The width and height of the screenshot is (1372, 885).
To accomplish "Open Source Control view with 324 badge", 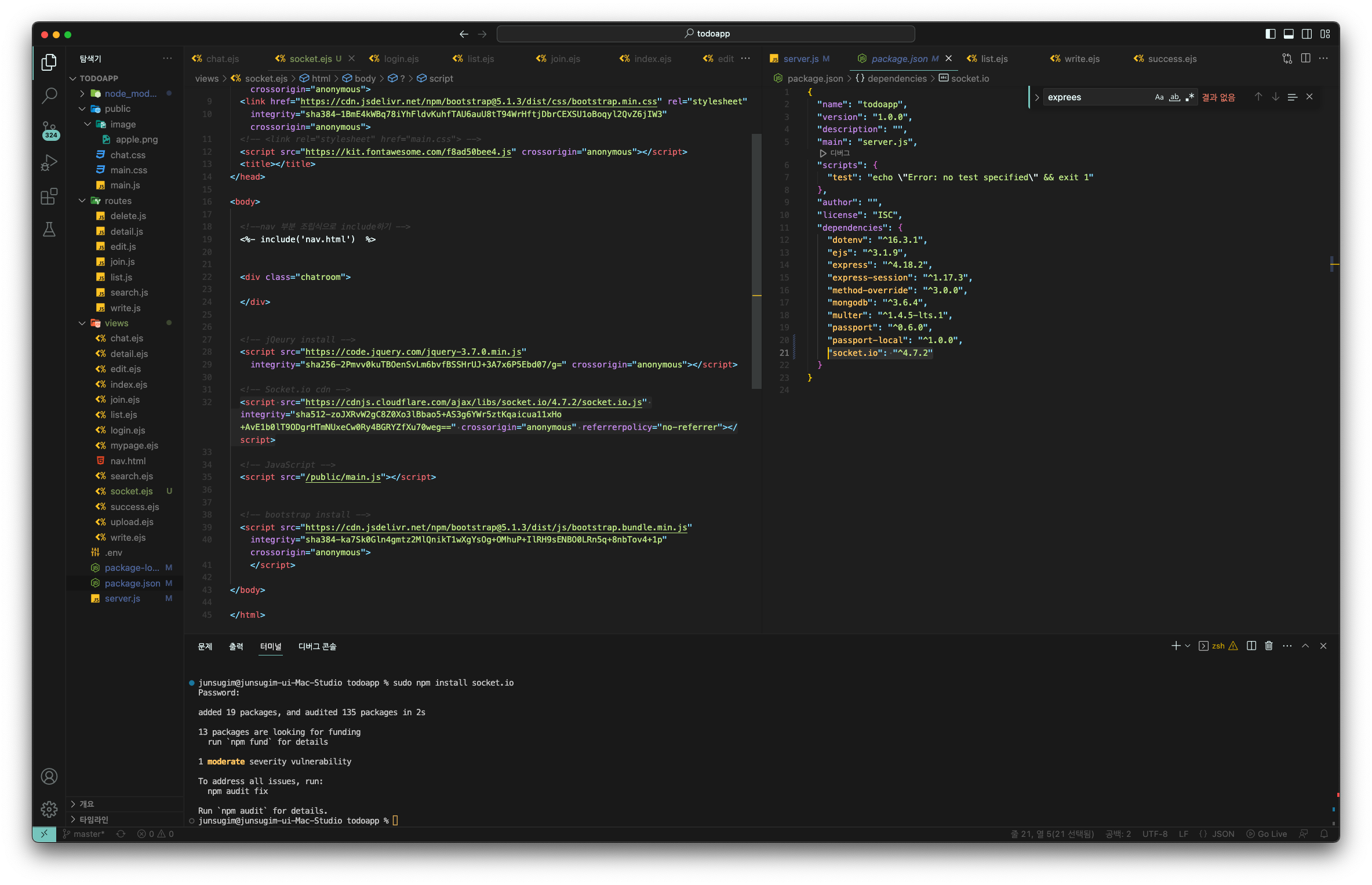I will [49, 129].
